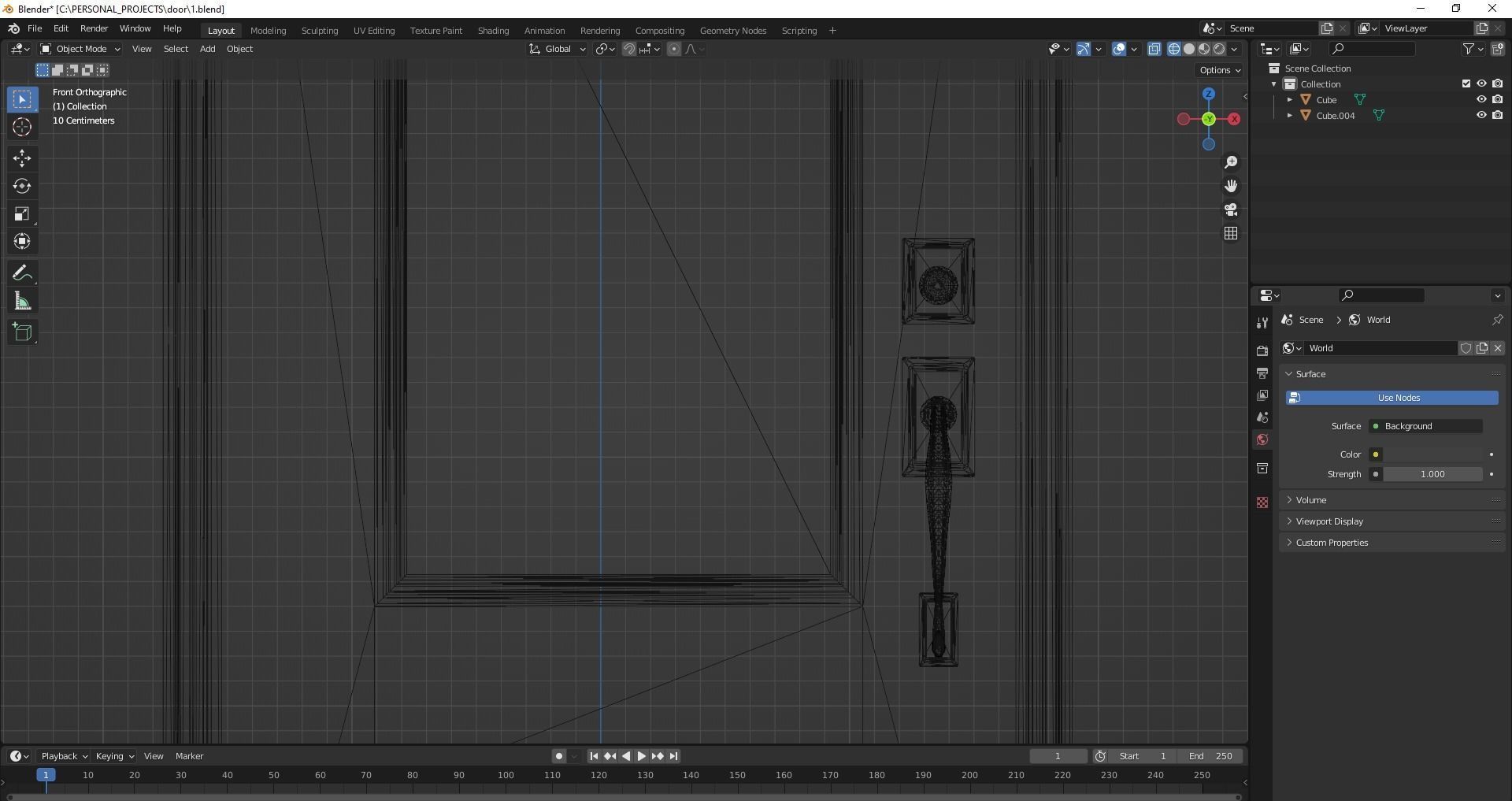Toggle auto keying record button

coord(559,756)
